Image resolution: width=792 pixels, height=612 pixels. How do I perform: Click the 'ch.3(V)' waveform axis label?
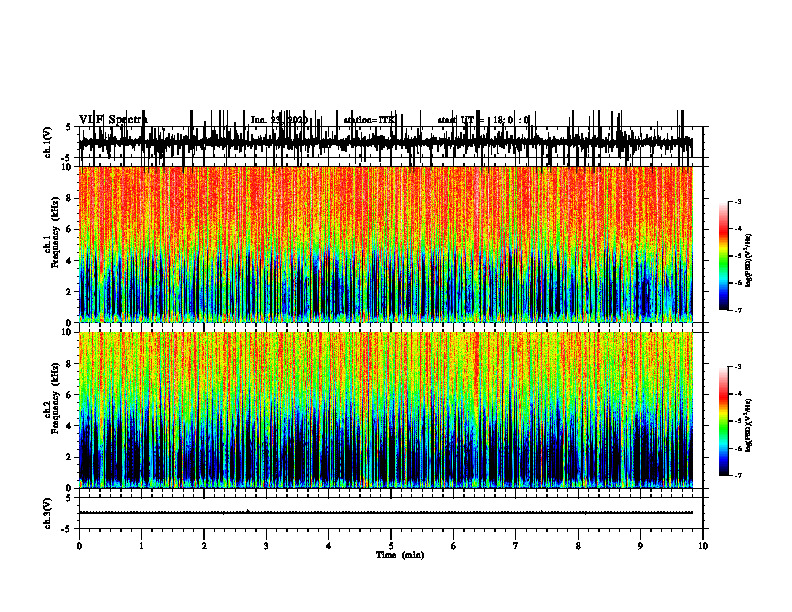48,513
